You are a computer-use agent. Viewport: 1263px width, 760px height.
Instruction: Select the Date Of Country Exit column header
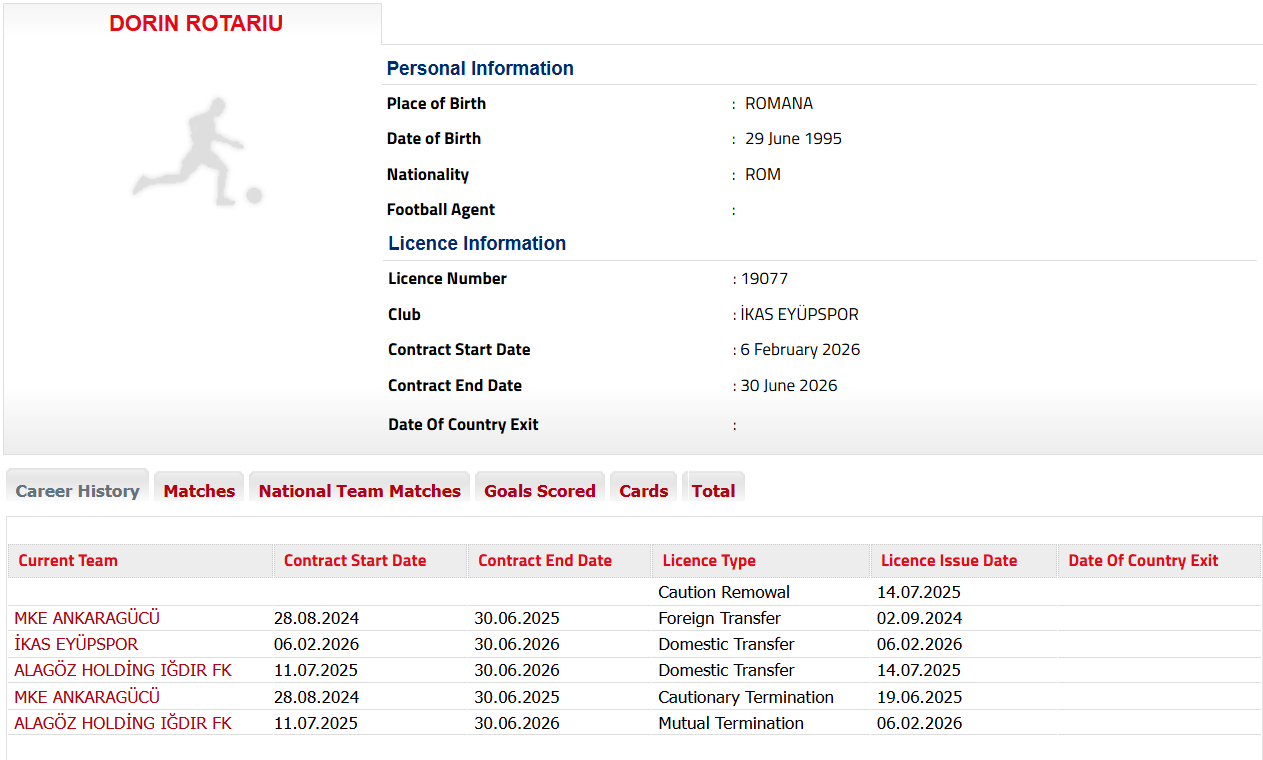pyautogui.click(x=1143, y=561)
